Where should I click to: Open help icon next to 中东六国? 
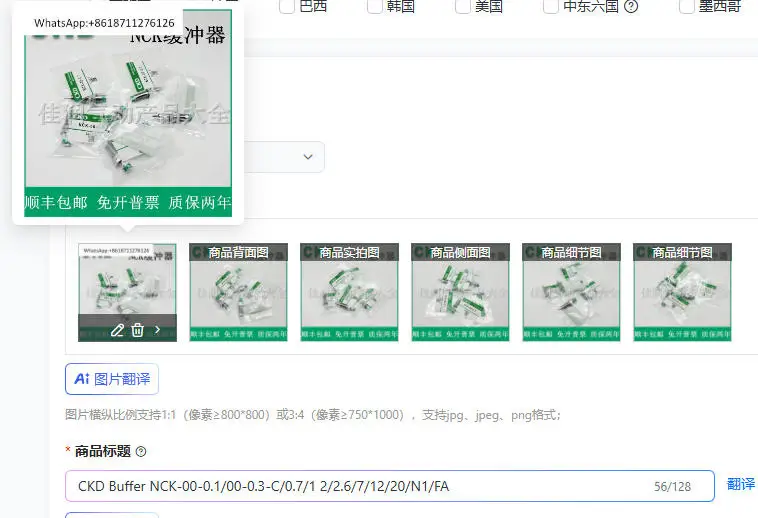[x=631, y=6]
